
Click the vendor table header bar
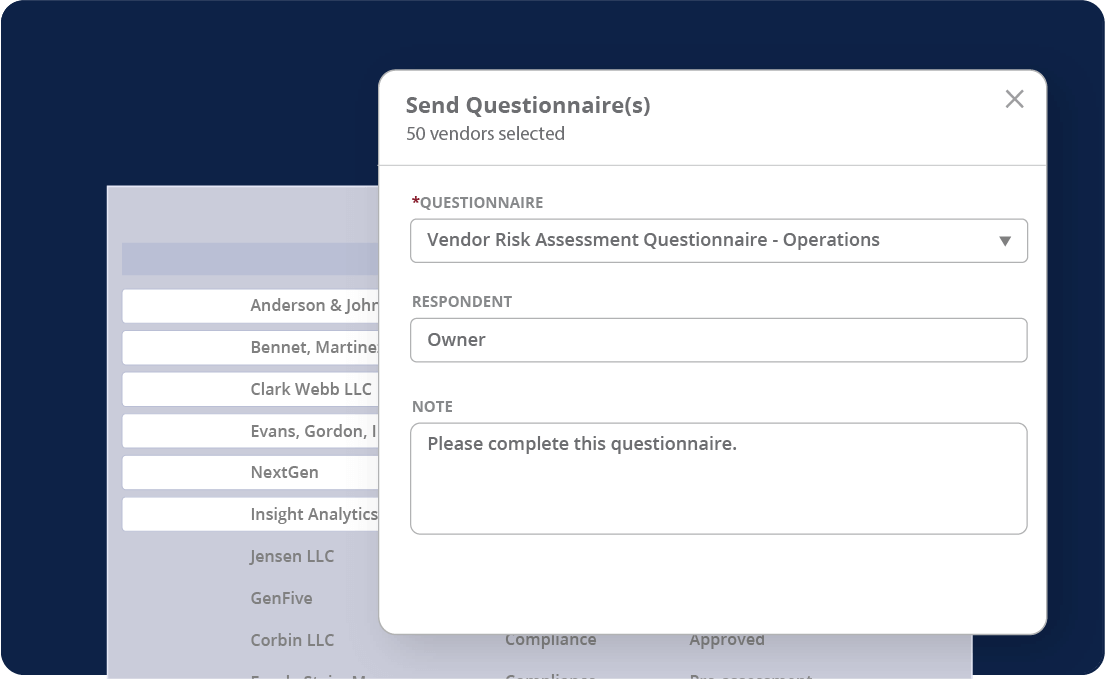[x=250, y=259]
